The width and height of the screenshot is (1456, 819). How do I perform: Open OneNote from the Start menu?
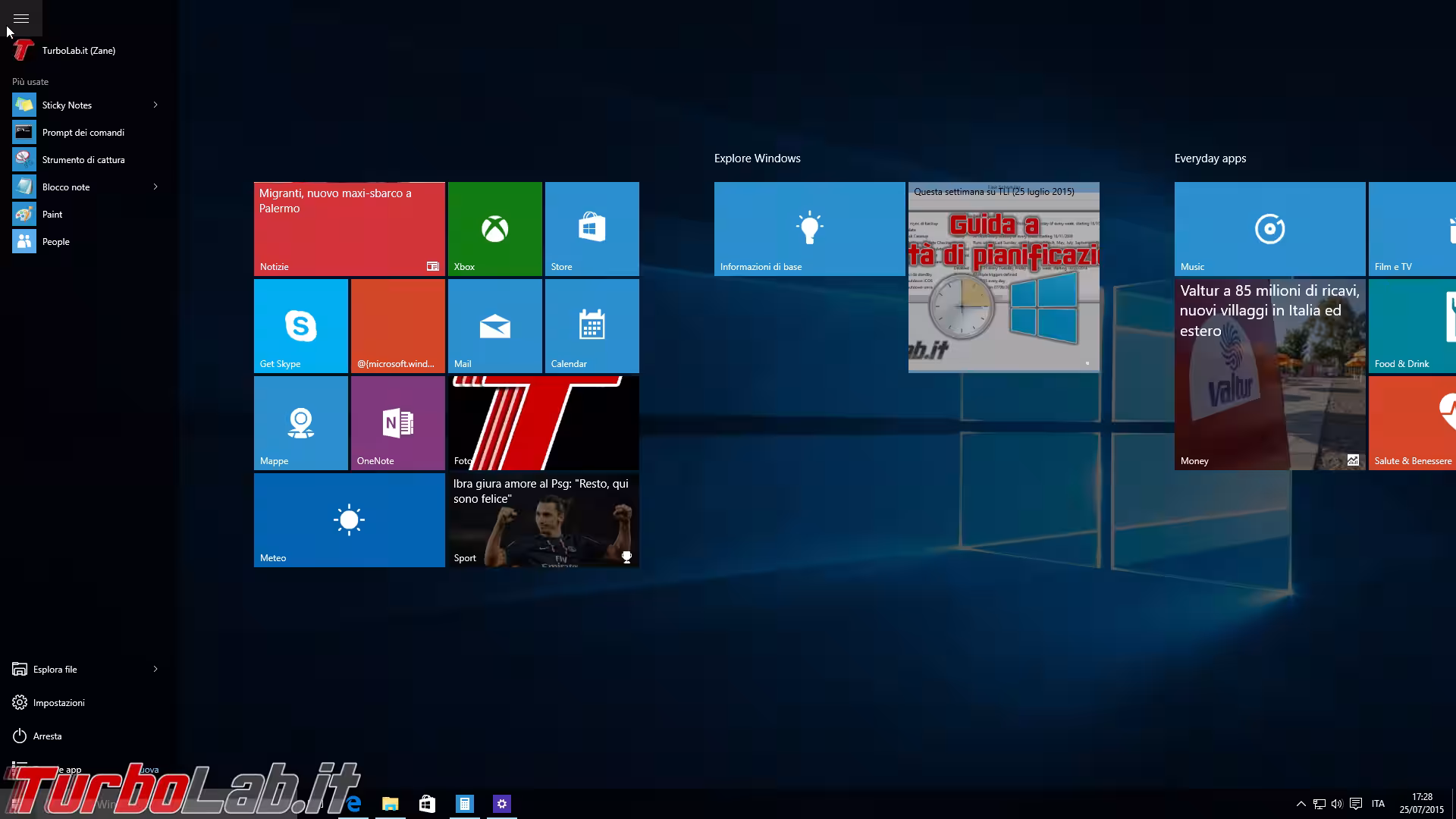coord(397,422)
